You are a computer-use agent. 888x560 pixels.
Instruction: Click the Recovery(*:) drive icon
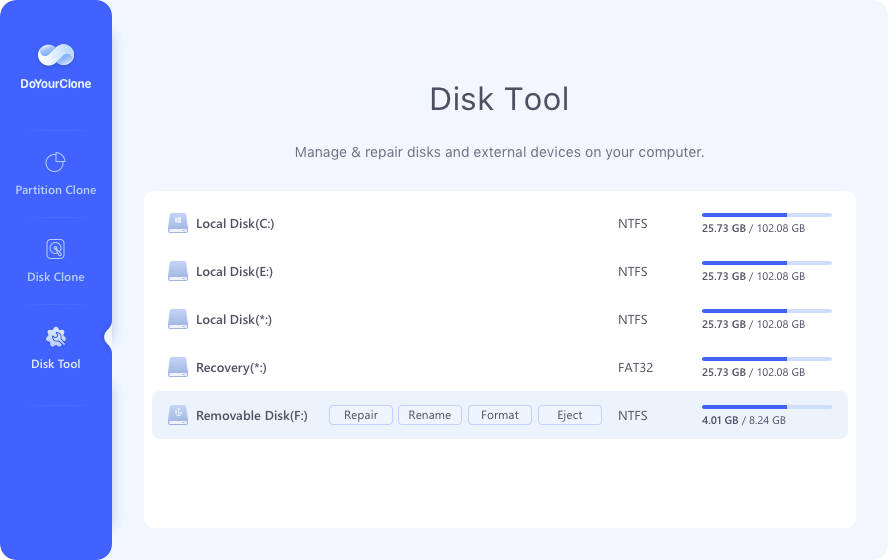point(178,367)
